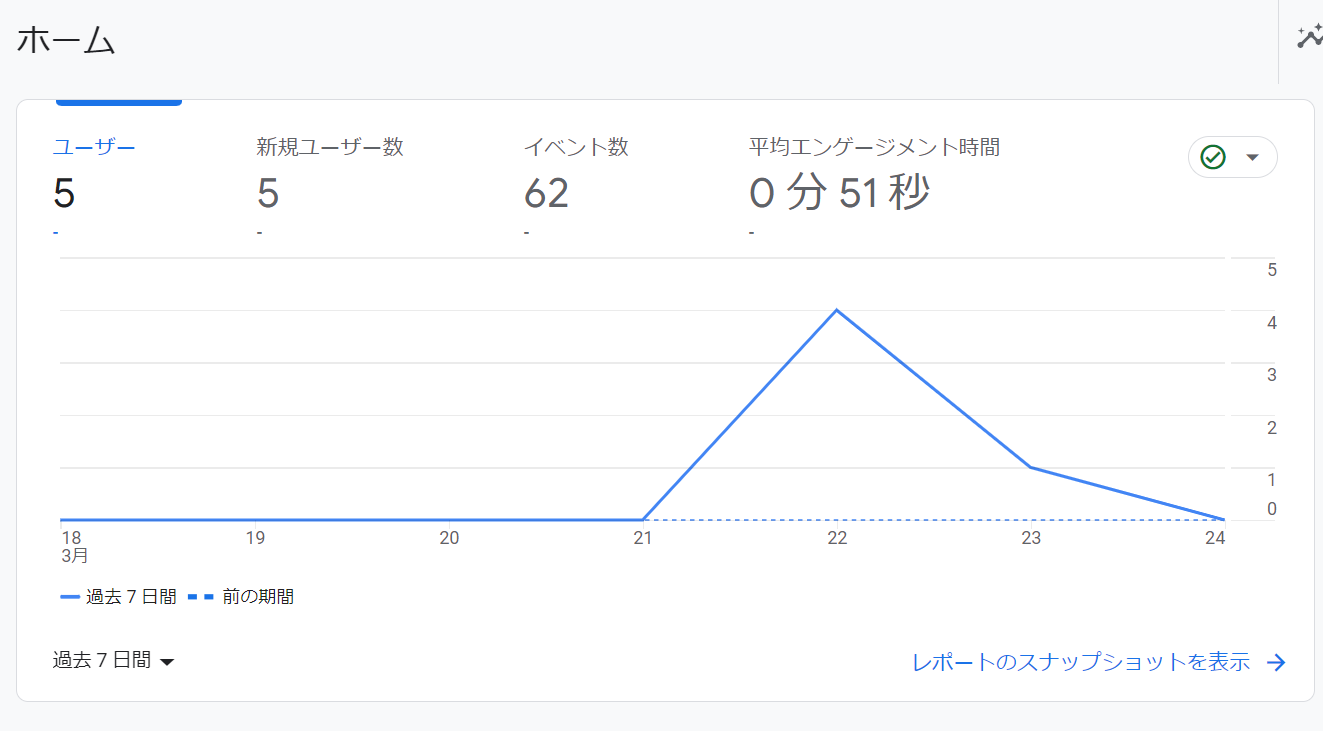Viewport: 1323px width, 731px height.
Task: Click the ホーム page title
Action: tap(66, 40)
